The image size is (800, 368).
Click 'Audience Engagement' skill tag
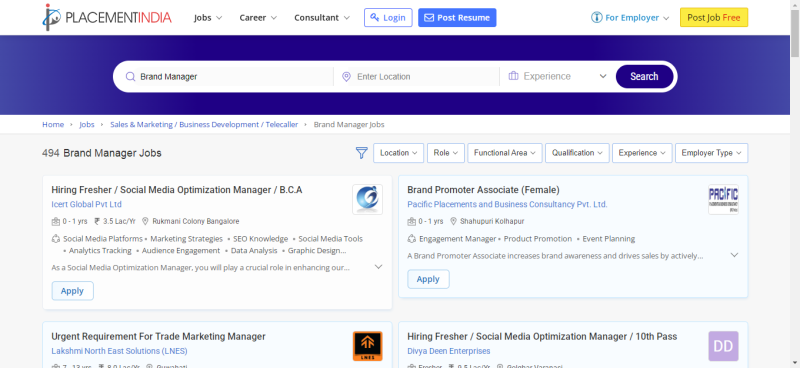[181, 251]
